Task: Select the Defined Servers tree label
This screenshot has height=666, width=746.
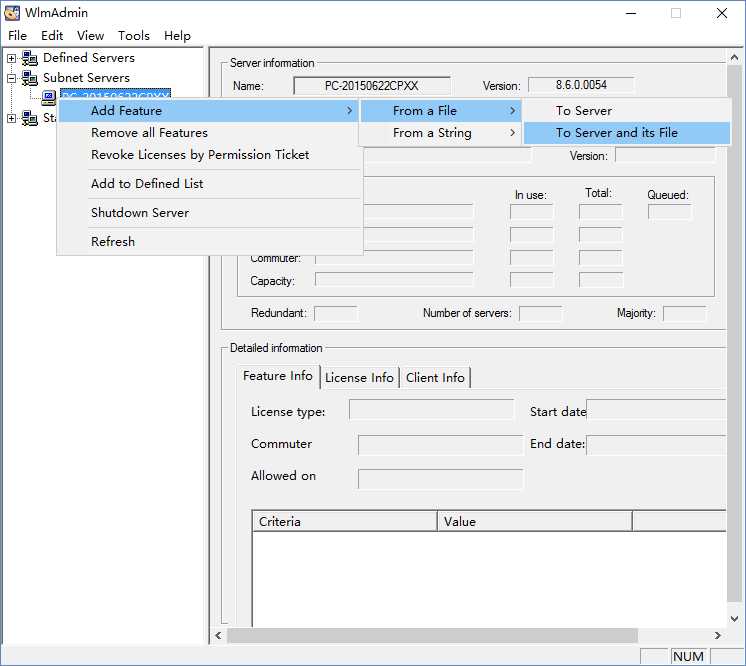Action: coord(89,58)
